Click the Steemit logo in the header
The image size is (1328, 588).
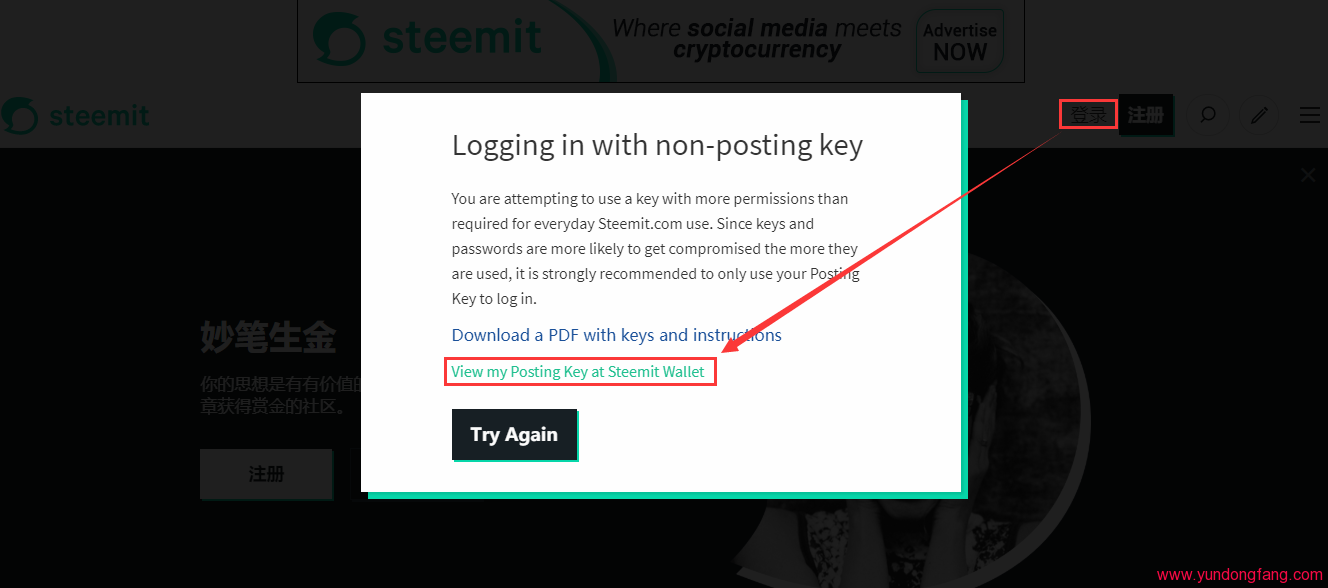(x=76, y=116)
